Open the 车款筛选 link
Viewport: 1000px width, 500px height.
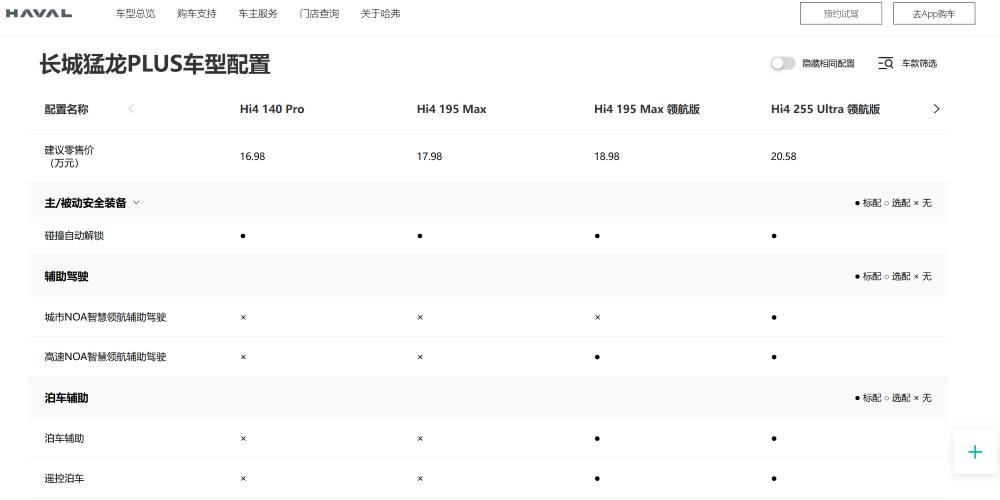919,63
